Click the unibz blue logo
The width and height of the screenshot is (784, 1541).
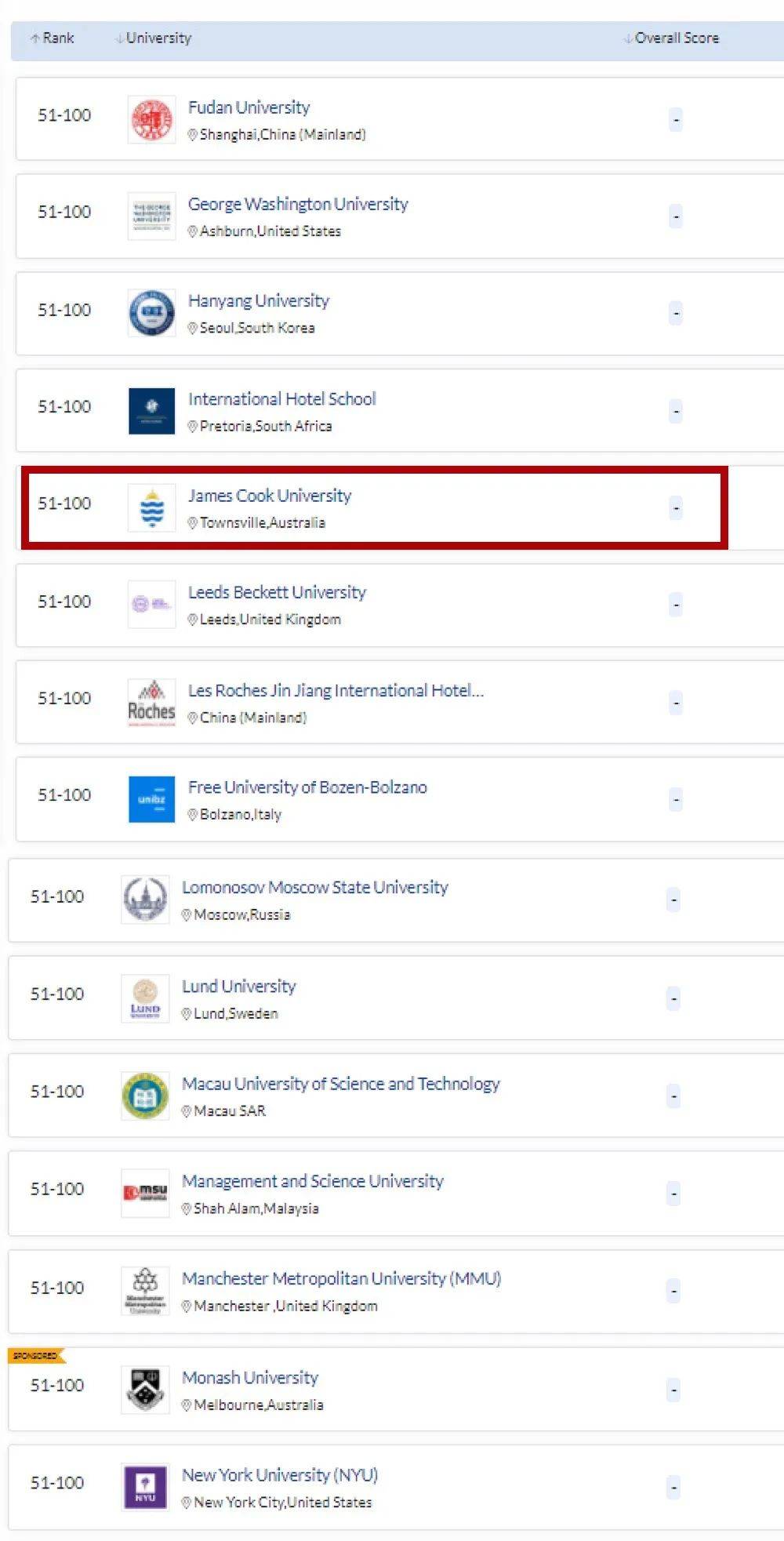(151, 799)
